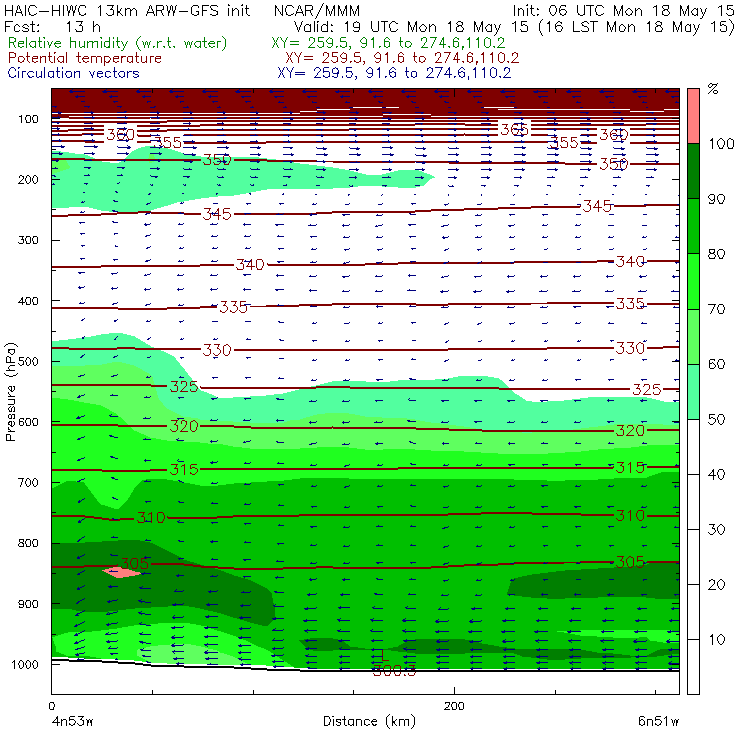Click the right-hand '305' contour label
The width and height of the screenshot is (740, 740).
tap(630, 562)
